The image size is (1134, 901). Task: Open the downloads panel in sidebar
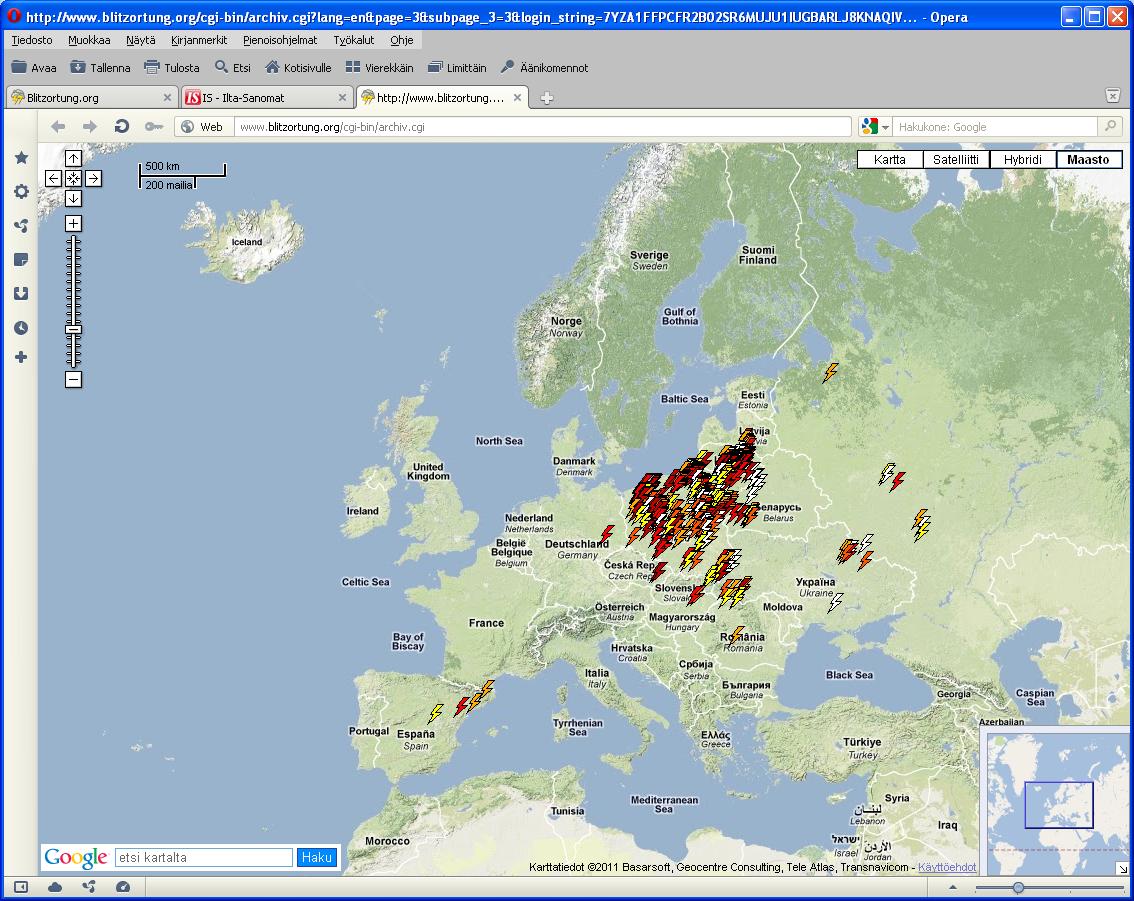(21, 294)
